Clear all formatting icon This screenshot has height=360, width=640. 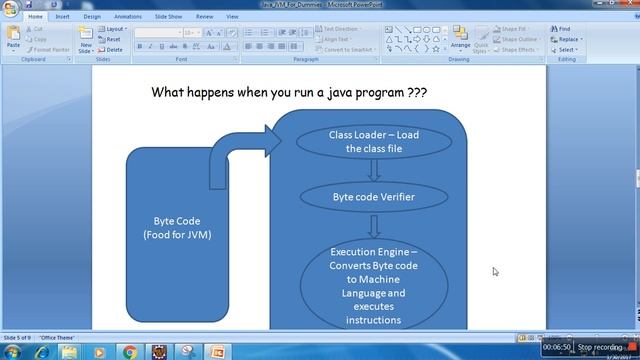click(232, 33)
